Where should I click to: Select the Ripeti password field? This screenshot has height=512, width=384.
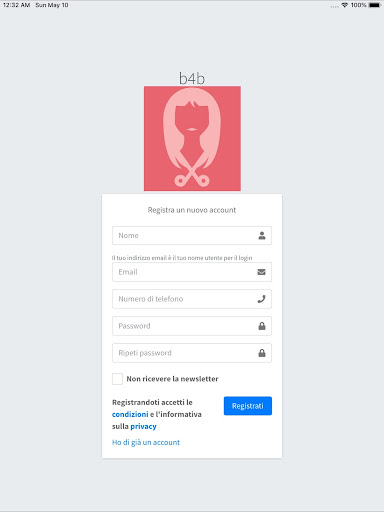pos(192,353)
